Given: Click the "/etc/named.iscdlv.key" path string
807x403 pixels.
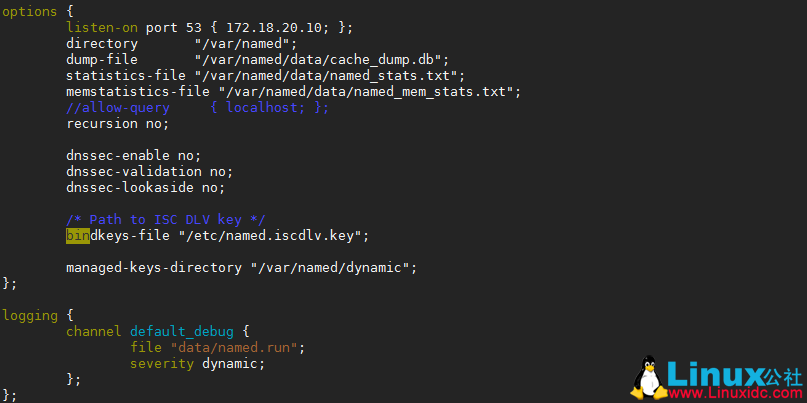Looking at the screenshot, I should (274, 236).
